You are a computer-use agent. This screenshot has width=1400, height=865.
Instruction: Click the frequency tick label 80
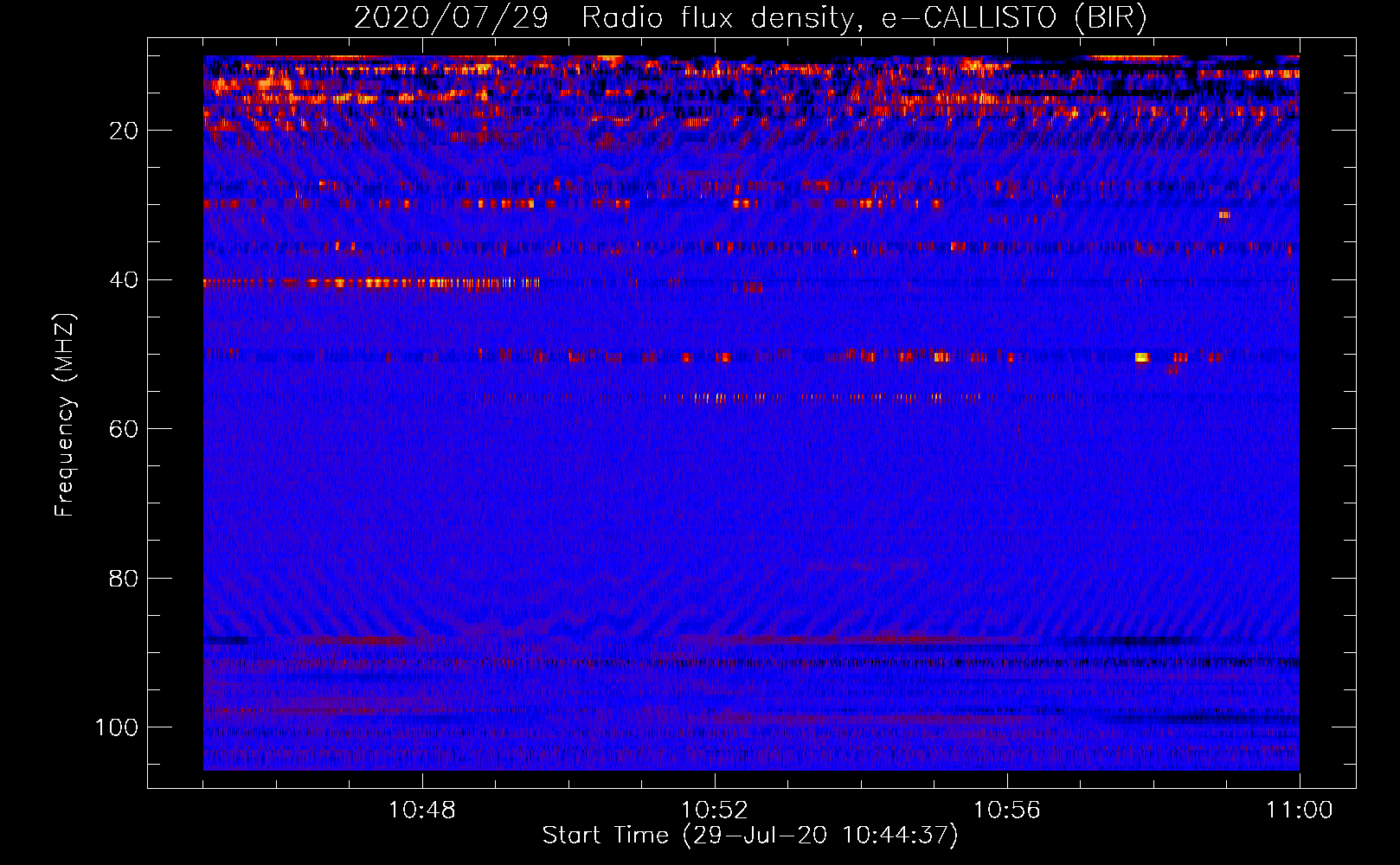point(124,579)
